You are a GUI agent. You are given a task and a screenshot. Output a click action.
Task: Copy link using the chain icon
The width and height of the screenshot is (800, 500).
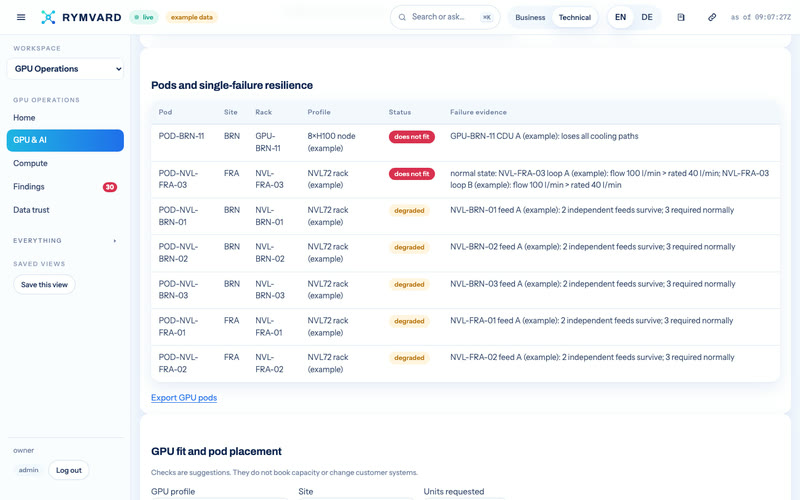point(712,17)
